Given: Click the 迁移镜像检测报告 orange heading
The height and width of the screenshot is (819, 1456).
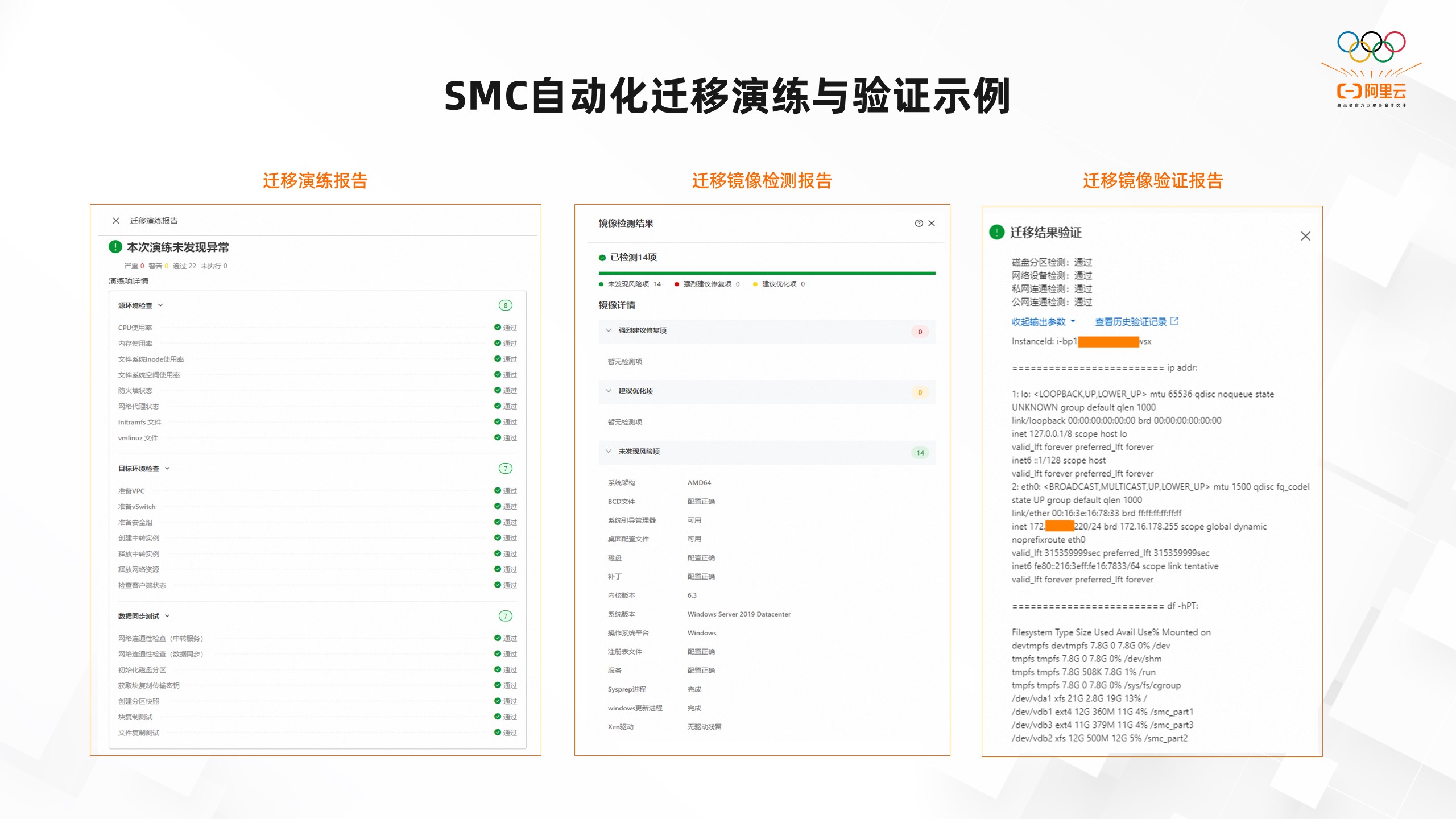Looking at the screenshot, I should [x=762, y=181].
